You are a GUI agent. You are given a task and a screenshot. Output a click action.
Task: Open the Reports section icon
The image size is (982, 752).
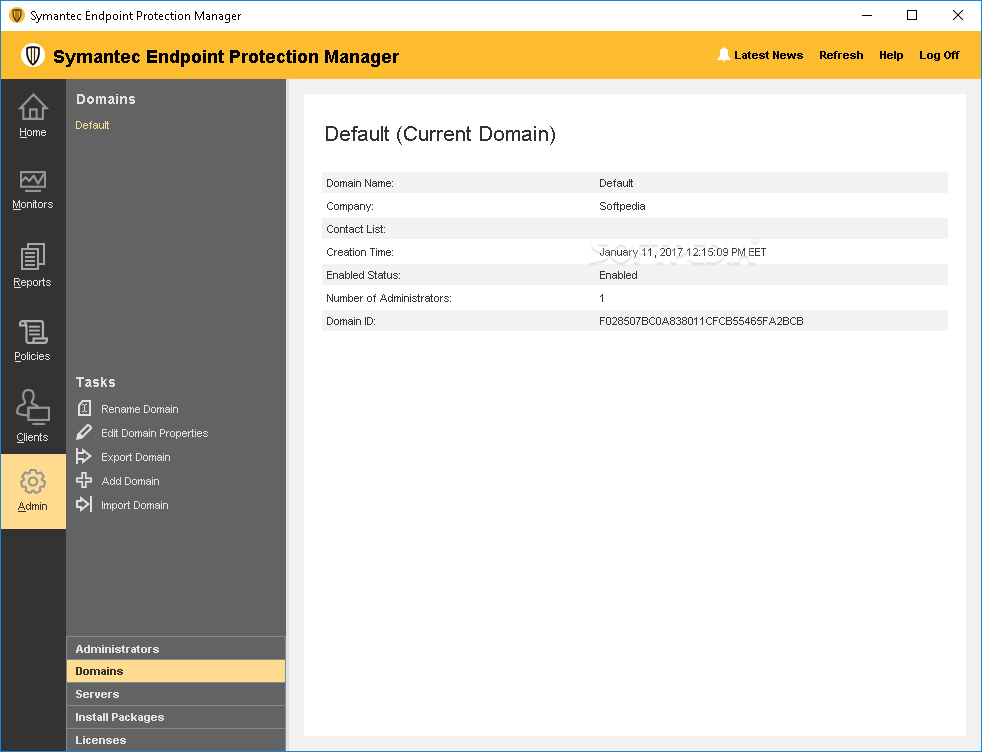pos(33,257)
